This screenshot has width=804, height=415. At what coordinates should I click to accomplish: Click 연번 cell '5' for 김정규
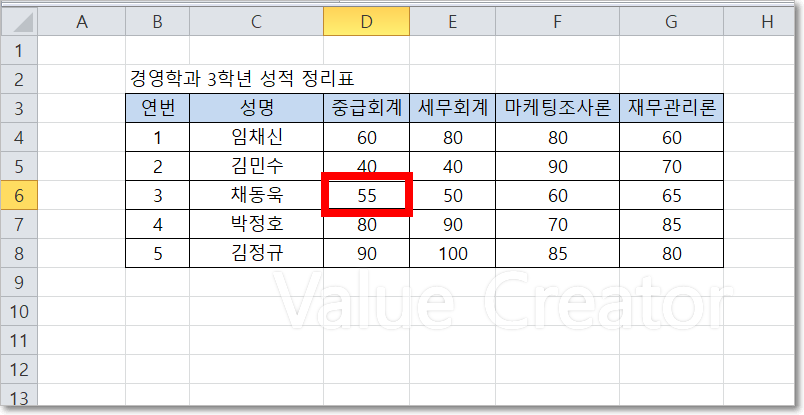point(157,253)
